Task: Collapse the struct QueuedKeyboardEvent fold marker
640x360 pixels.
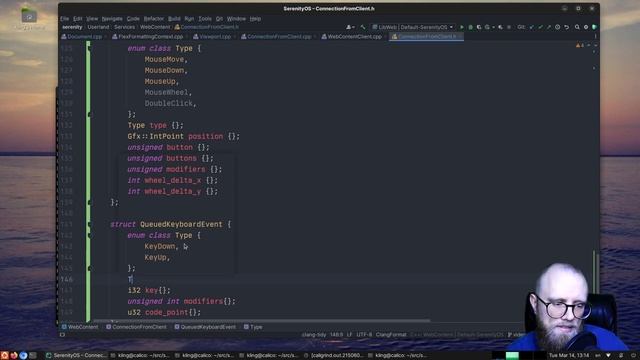Action: pyautogui.click(x=89, y=224)
